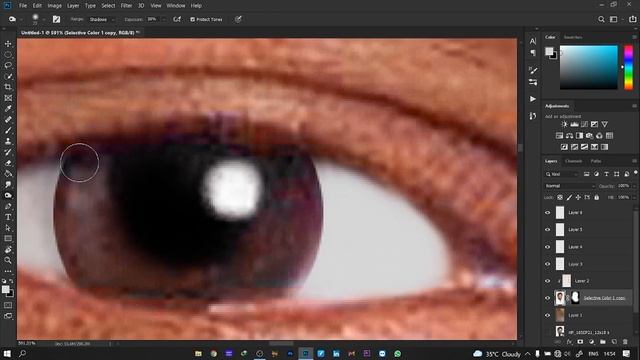Screen dimensions: 640x360
Task: Open the Image menu
Action: [x=54, y=6]
